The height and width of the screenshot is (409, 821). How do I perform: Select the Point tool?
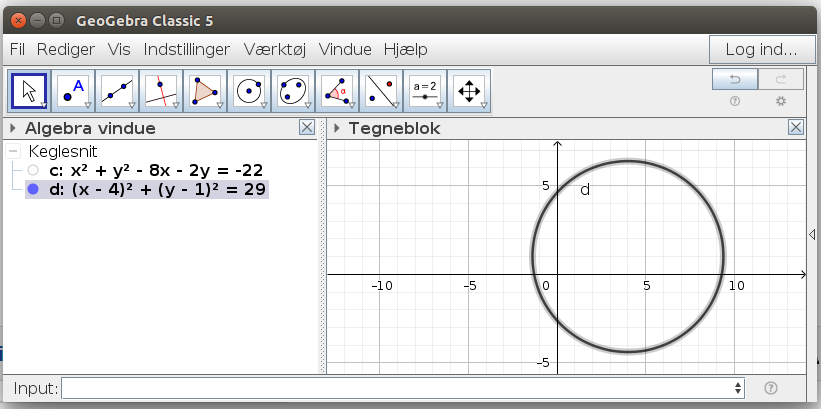coord(73,91)
